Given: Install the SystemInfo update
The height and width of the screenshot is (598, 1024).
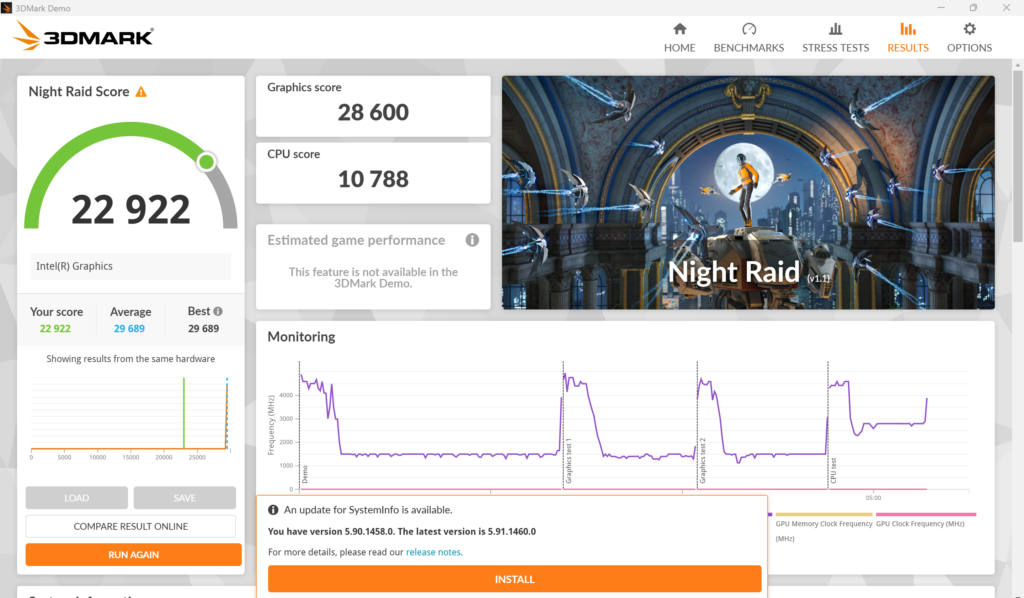Looking at the screenshot, I should pos(514,579).
